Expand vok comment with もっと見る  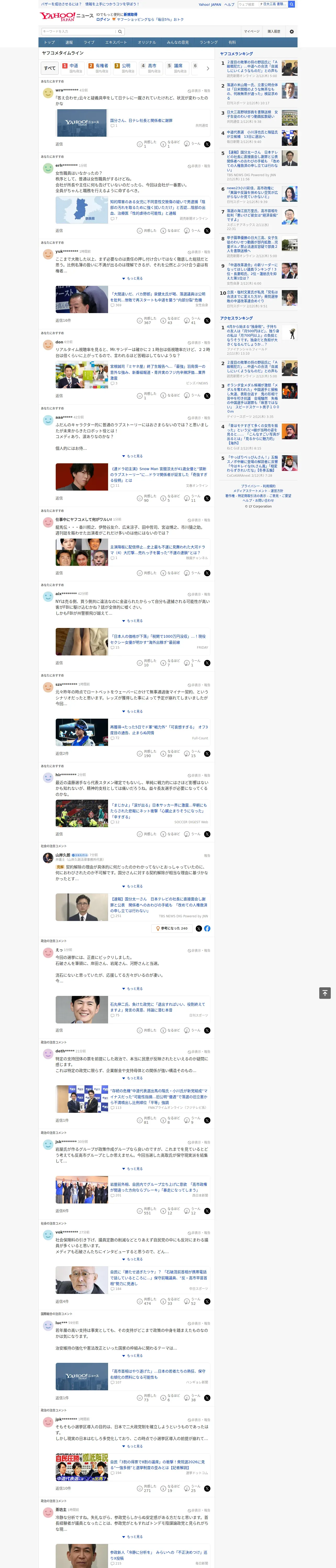click(x=132, y=1259)
